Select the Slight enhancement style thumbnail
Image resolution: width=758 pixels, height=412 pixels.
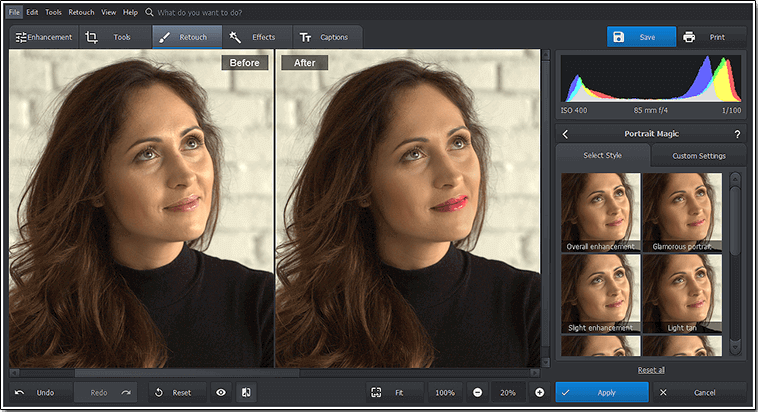click(601, 294)
